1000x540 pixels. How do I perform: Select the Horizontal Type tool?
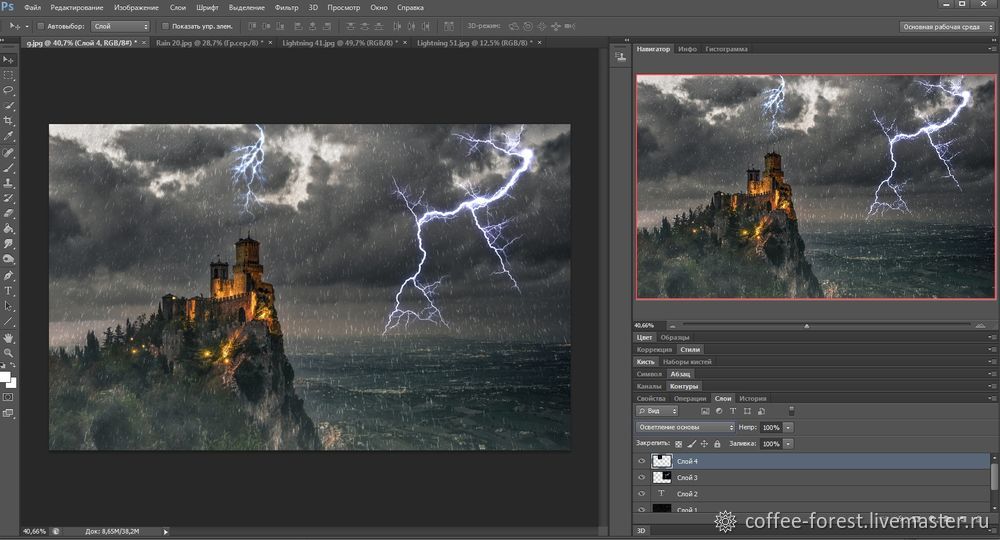click(x=9, y=290)
